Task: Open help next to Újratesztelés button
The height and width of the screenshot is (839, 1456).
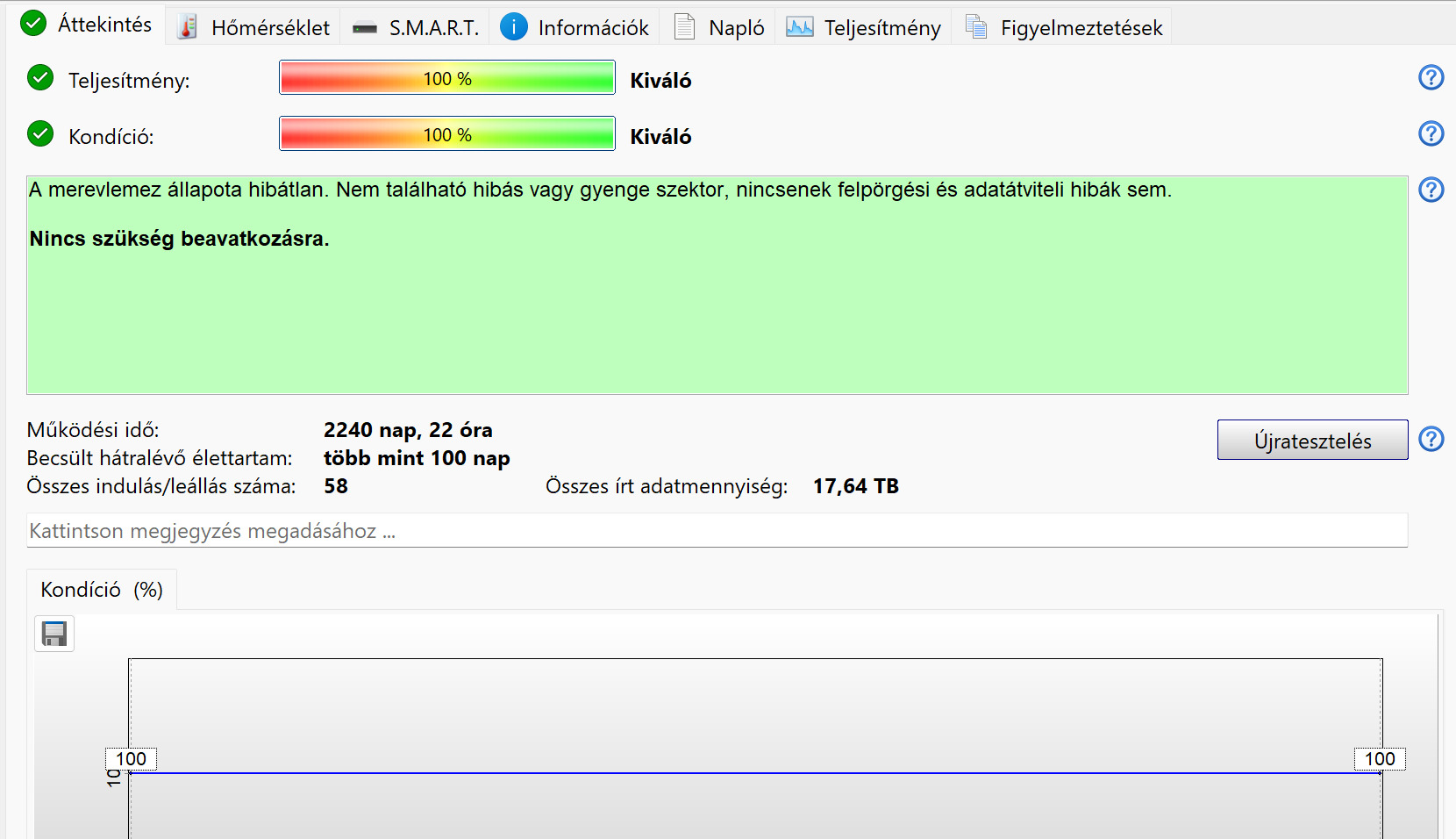Action: pos(1431,439)
